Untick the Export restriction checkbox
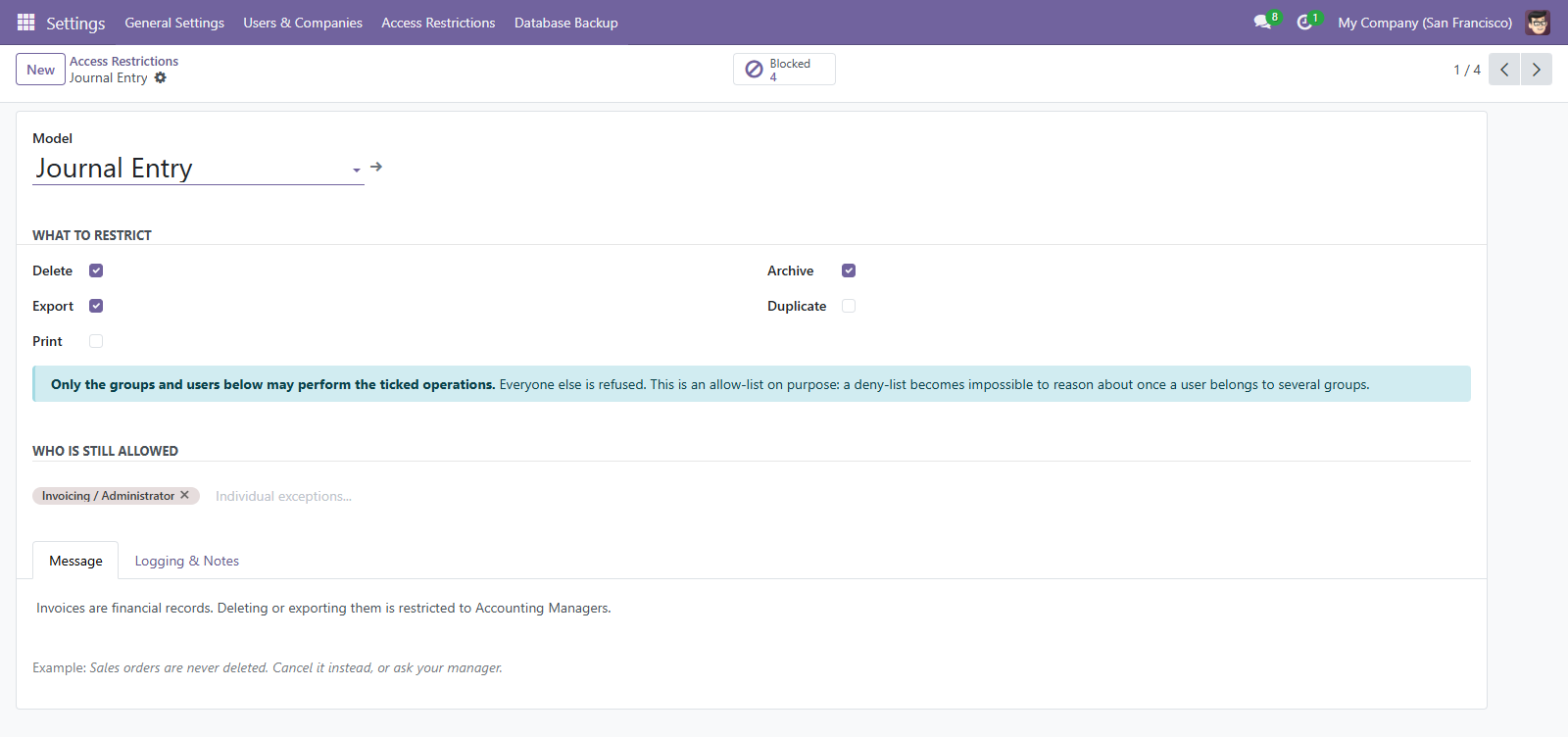Screen dimensions: 1568x737 pos(96,306)
